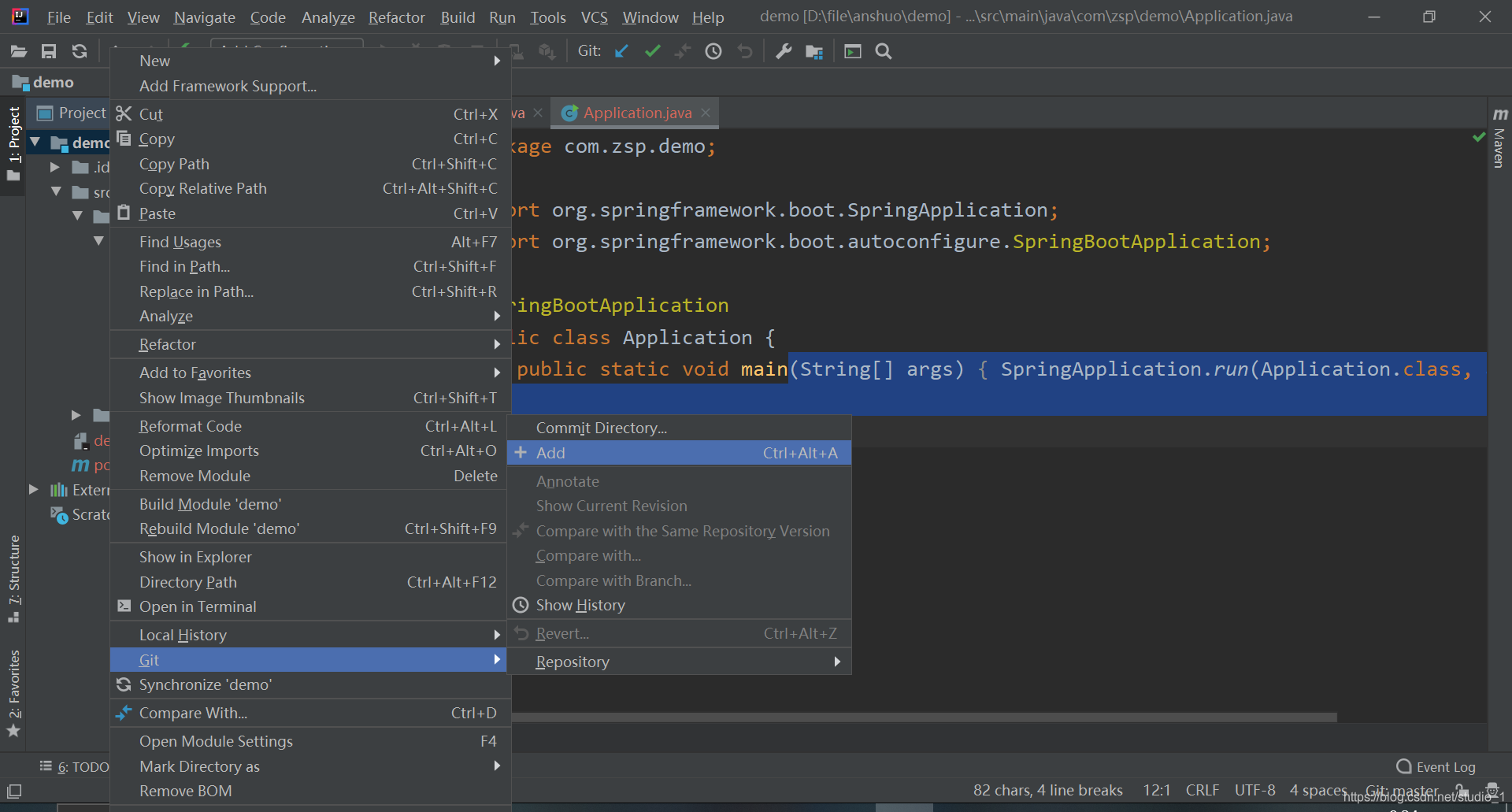
Task: Click the editor horizontal scrollbar
Action: (x=925, y=717)
